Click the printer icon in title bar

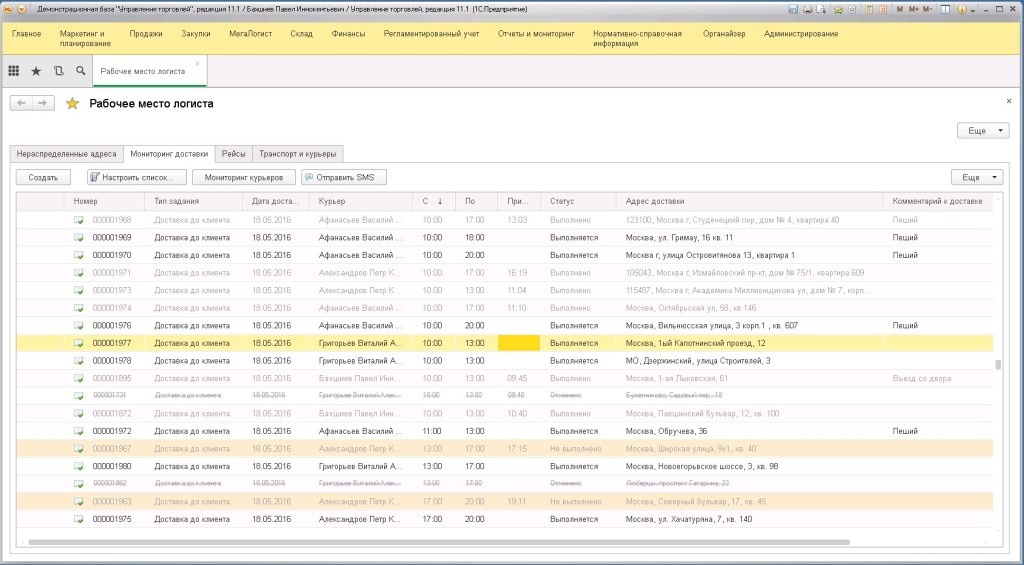coord(808,10)
